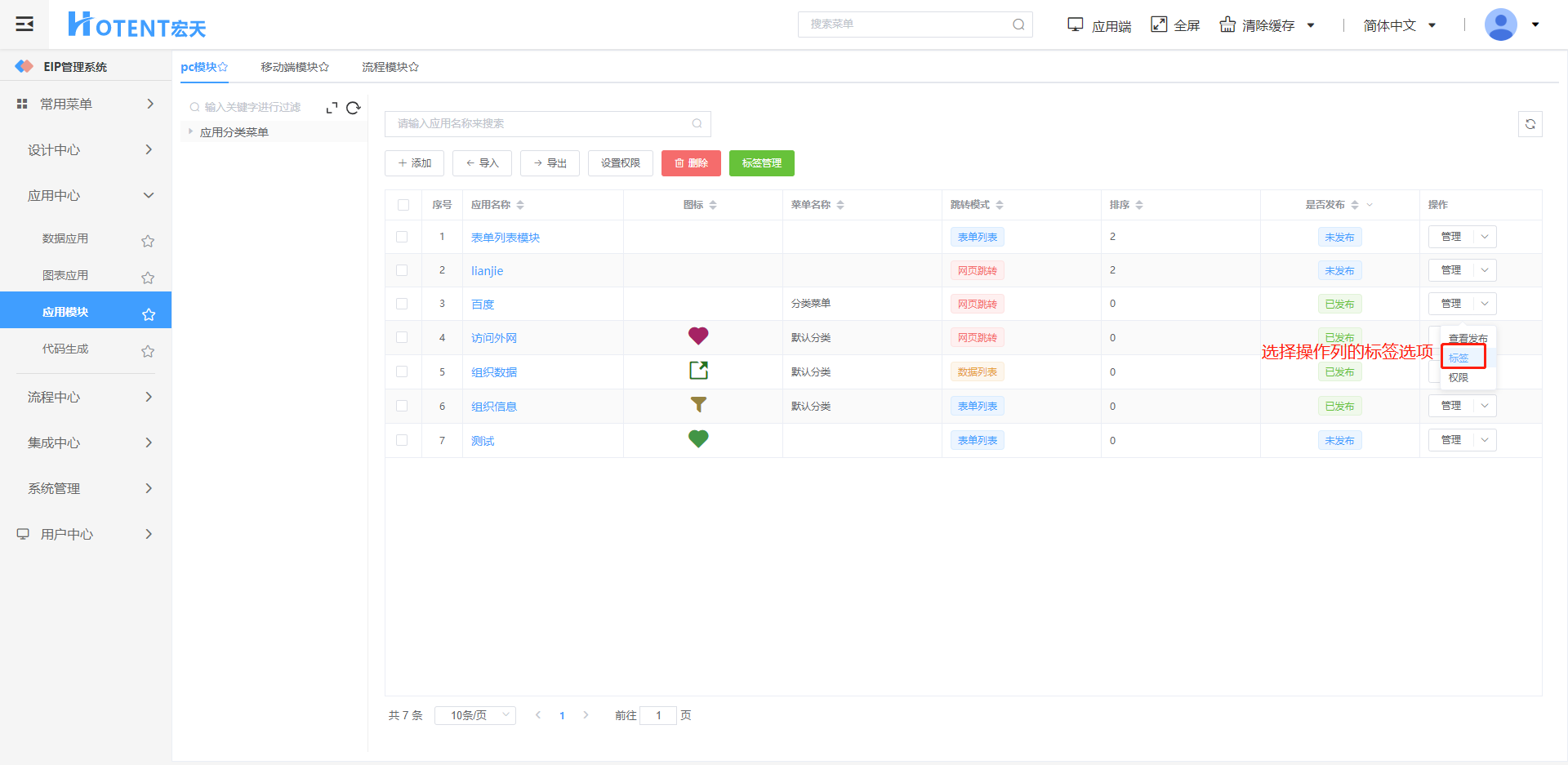Click the tree reload icon beside filter
This screenshot has height=765, width=1568.
coord(354,108)
